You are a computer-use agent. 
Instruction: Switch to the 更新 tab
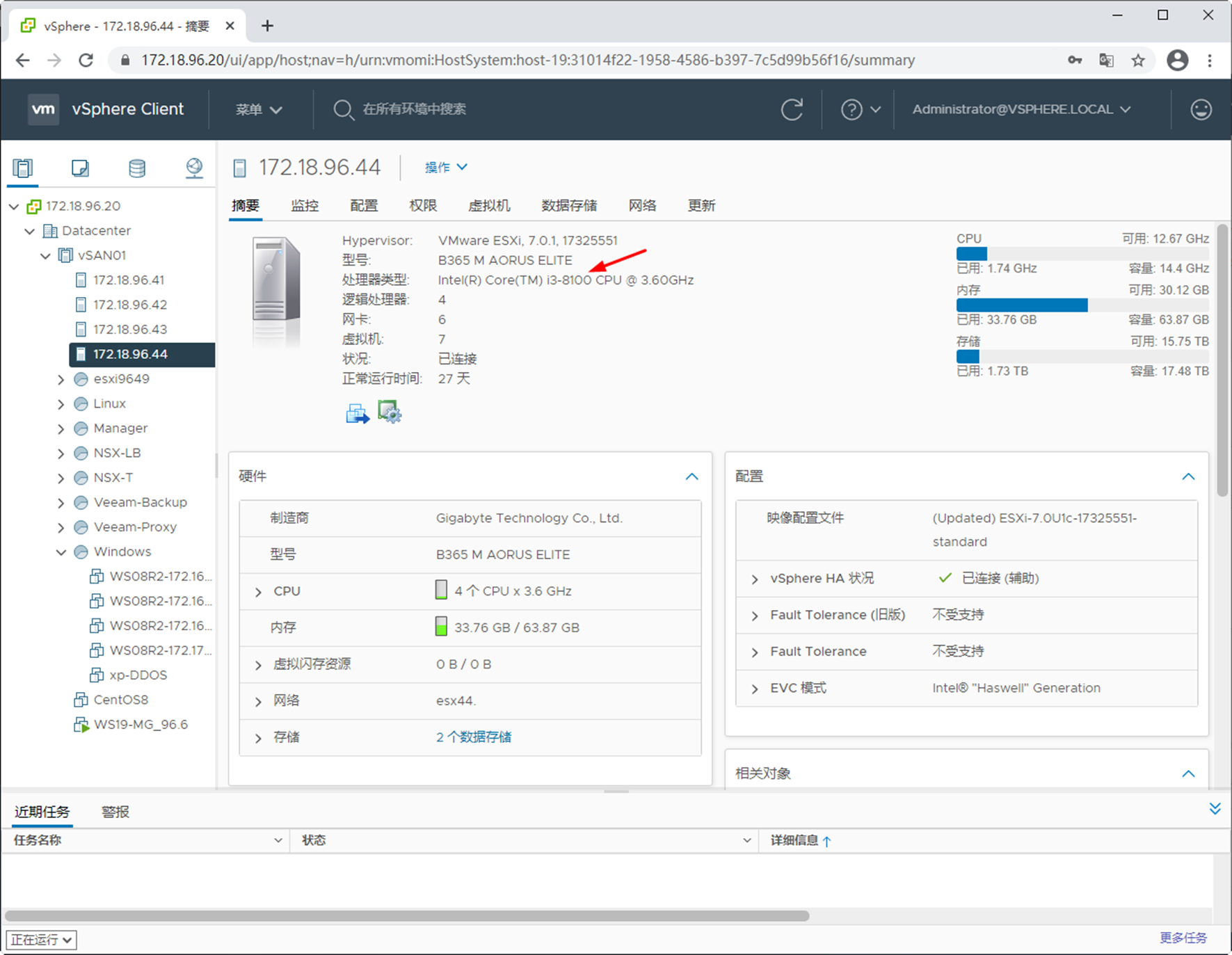[x=701, y=205]
